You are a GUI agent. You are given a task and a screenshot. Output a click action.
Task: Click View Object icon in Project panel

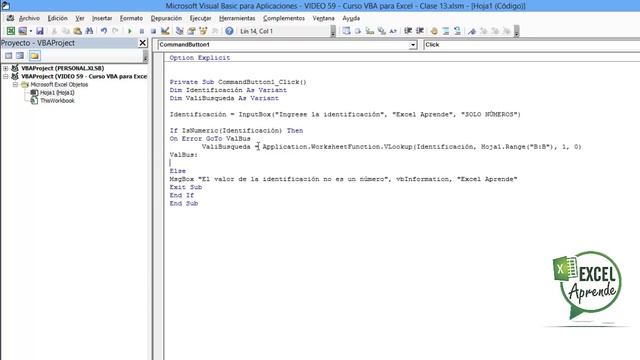[x=20, y=56]
